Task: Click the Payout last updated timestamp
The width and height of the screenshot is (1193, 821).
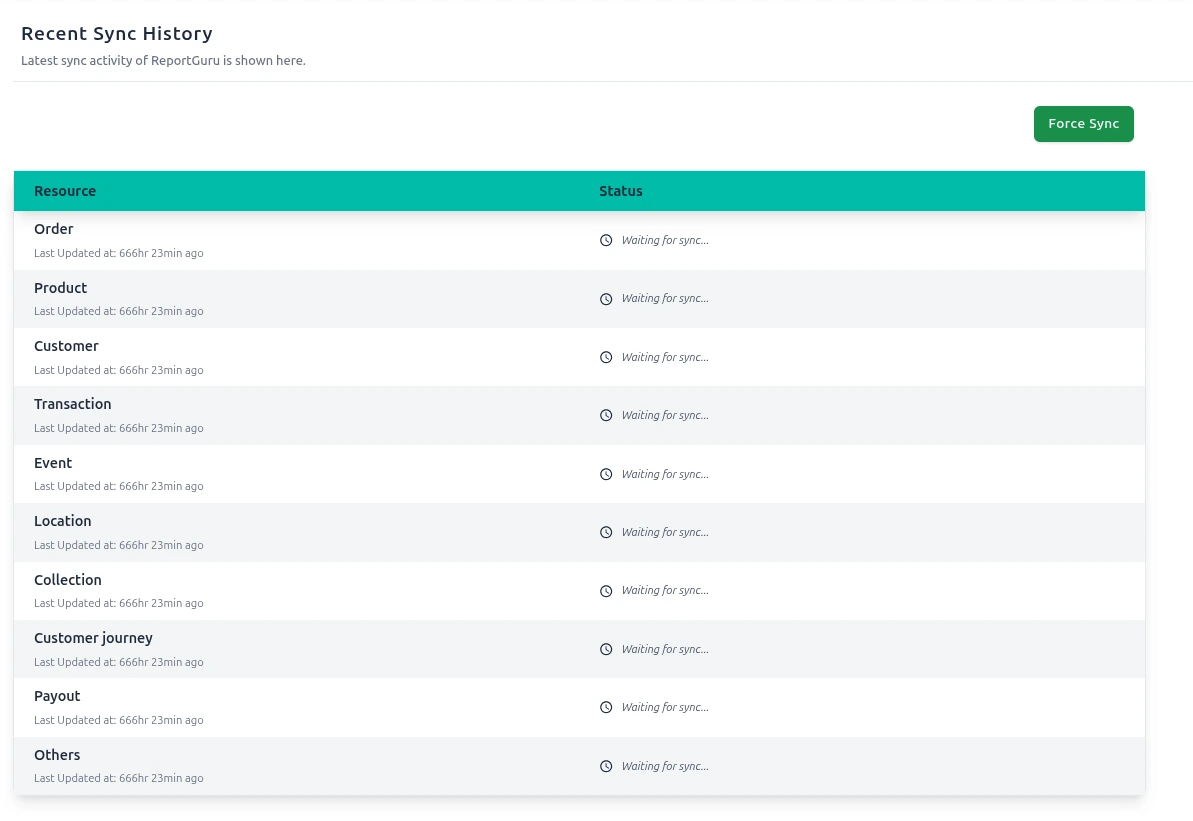Action: (119, 720)
